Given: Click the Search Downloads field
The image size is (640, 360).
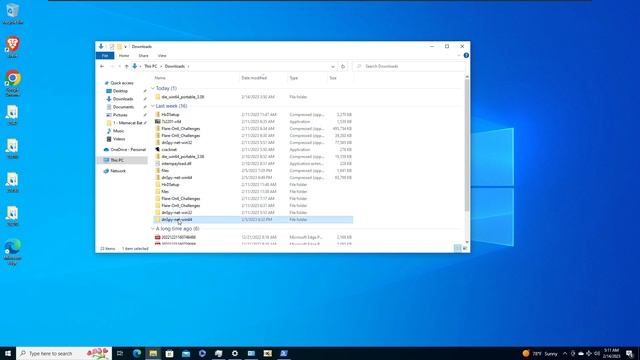Looking at the screenshot, I should pyautogui.click(x=409, y=67).
